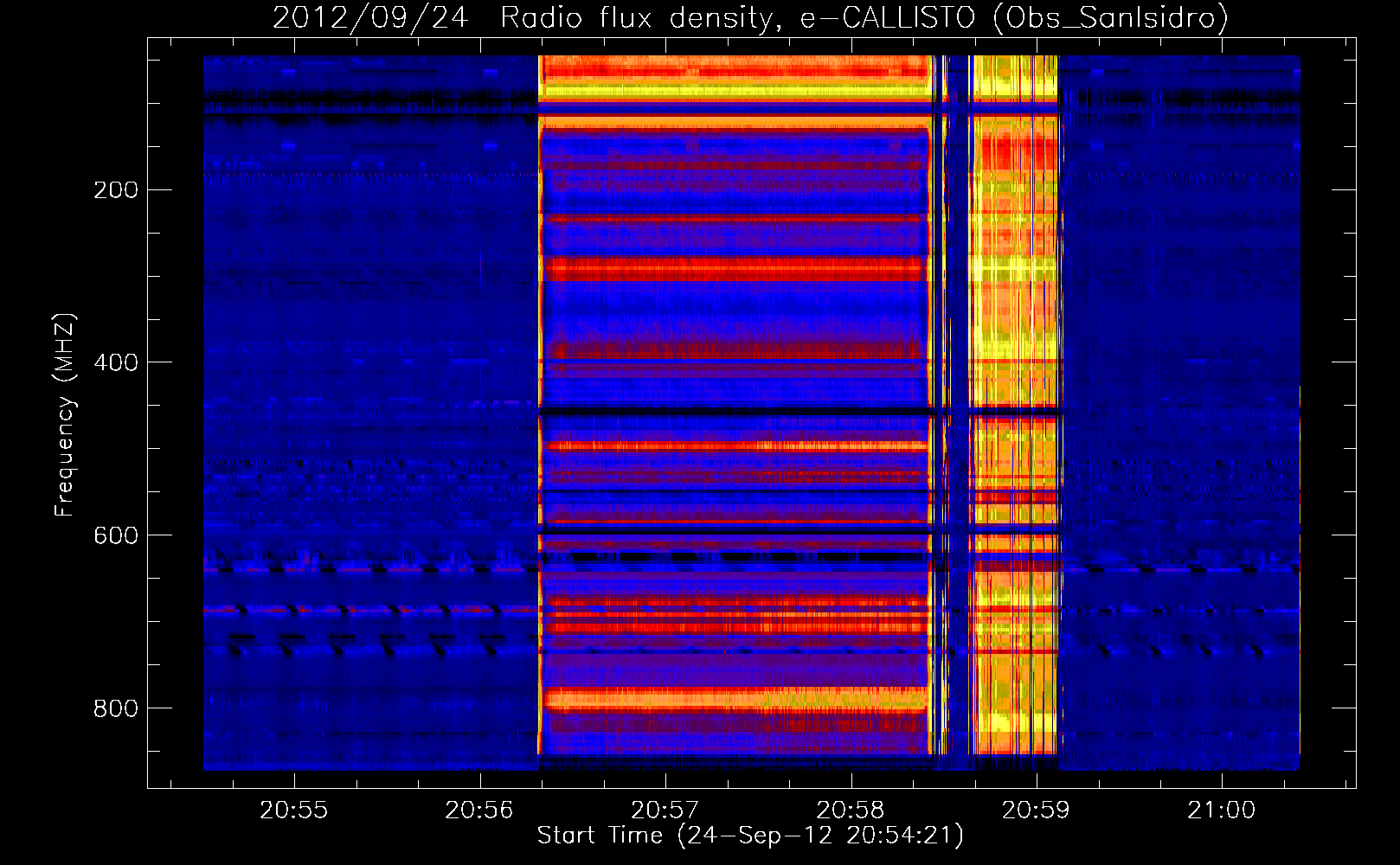Click the 20:55 time tick label
This screenshot has height=865, width=1400.
coord(294,811)
